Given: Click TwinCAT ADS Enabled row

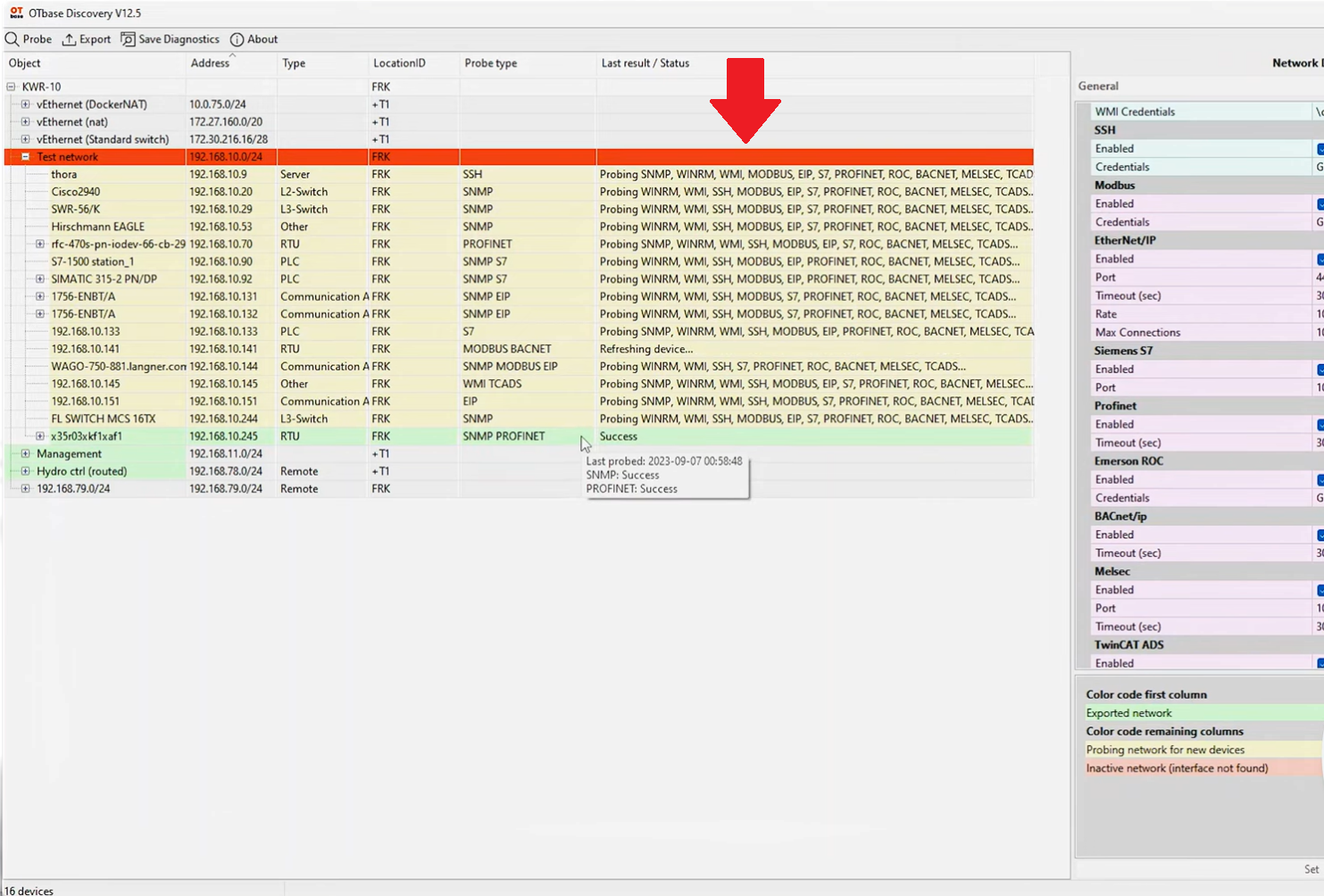Looking at the screenshot, I should pyautogui.click(x=1206, y=663).
